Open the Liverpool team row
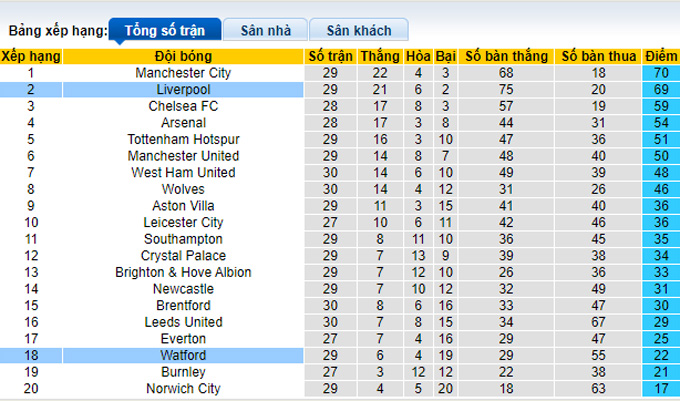Viewport: 680px width, 401px height. pyautogui.click(x=184, y=90)
